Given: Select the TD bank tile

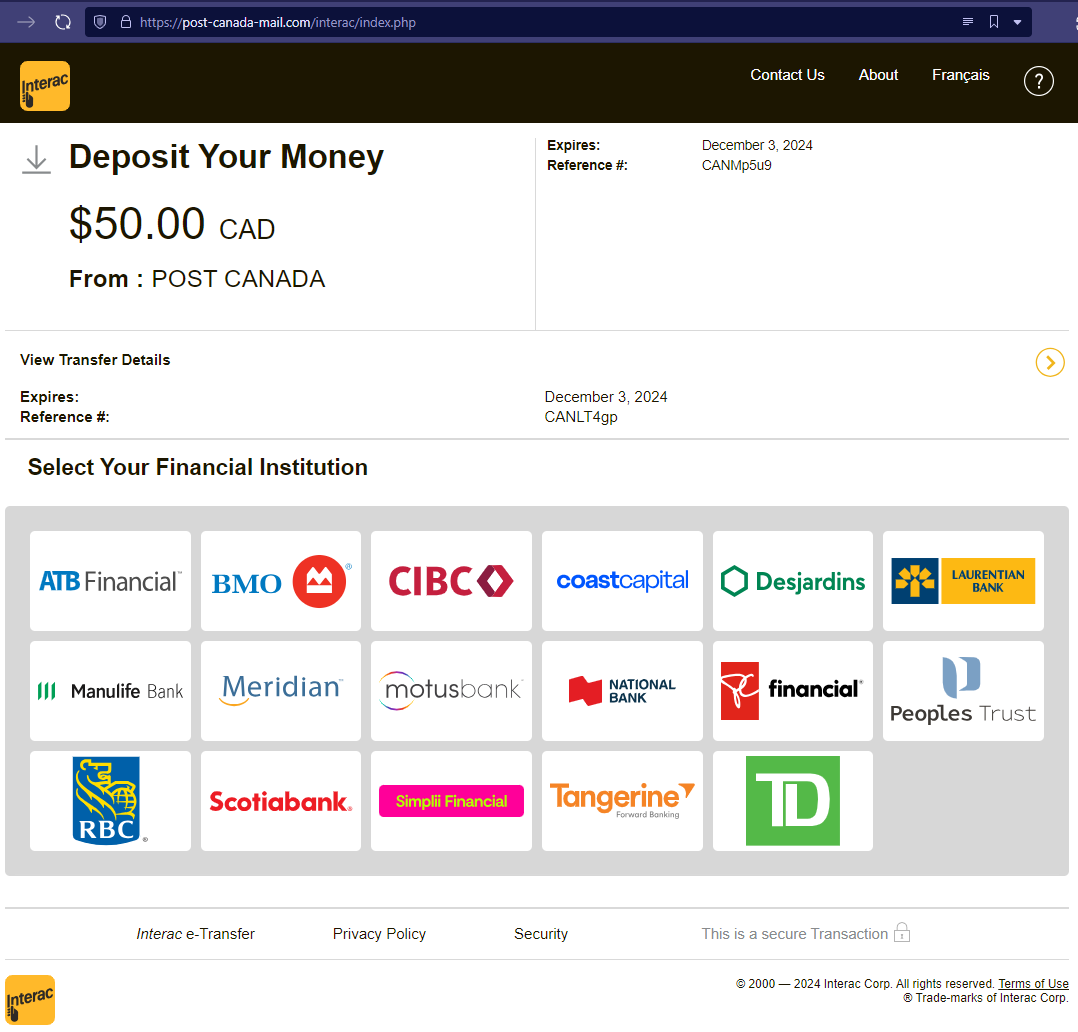Looking at the screenshot, I should coord(792,801).
